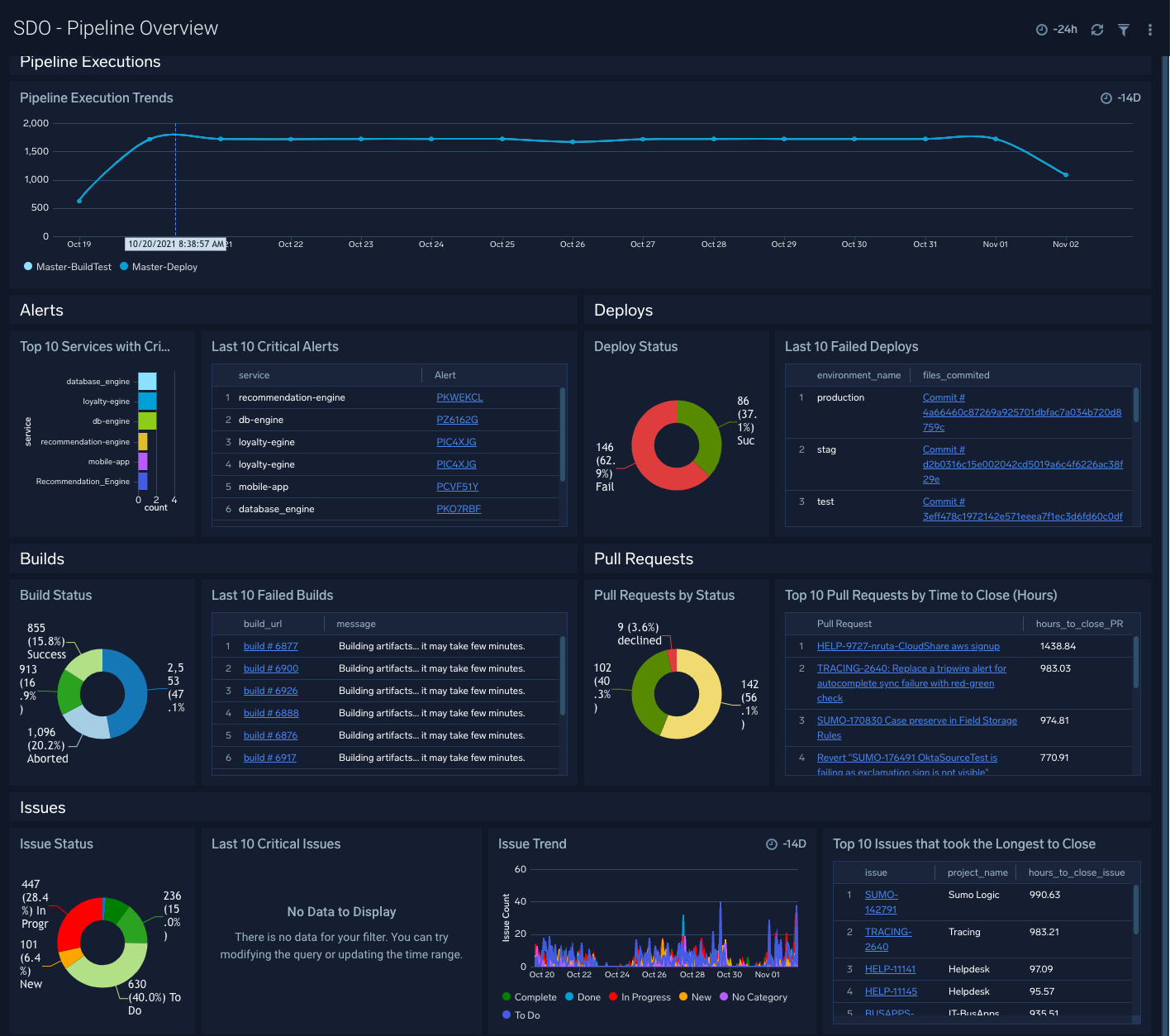
Task: Open the dashboard filter funnel
Action: (1123, 29)
